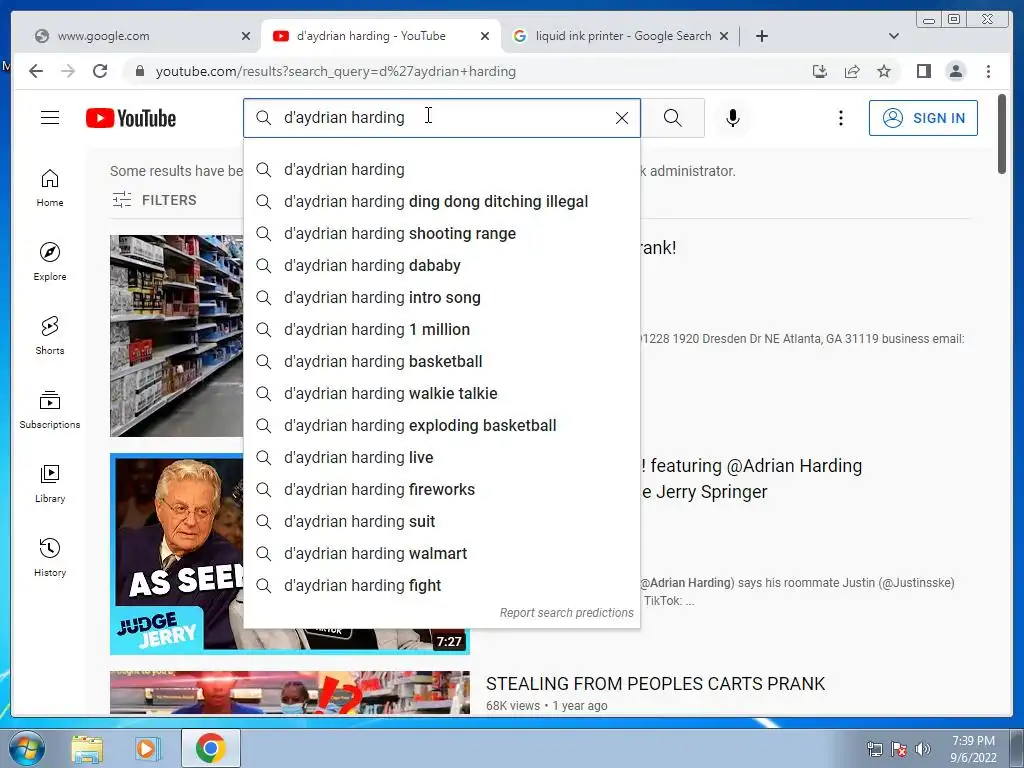Open Windows Explorer from the taskbar
Image resolution: width=1024 pixels, height=768 pixels.
pyautogui.click(x=87, y=748)
